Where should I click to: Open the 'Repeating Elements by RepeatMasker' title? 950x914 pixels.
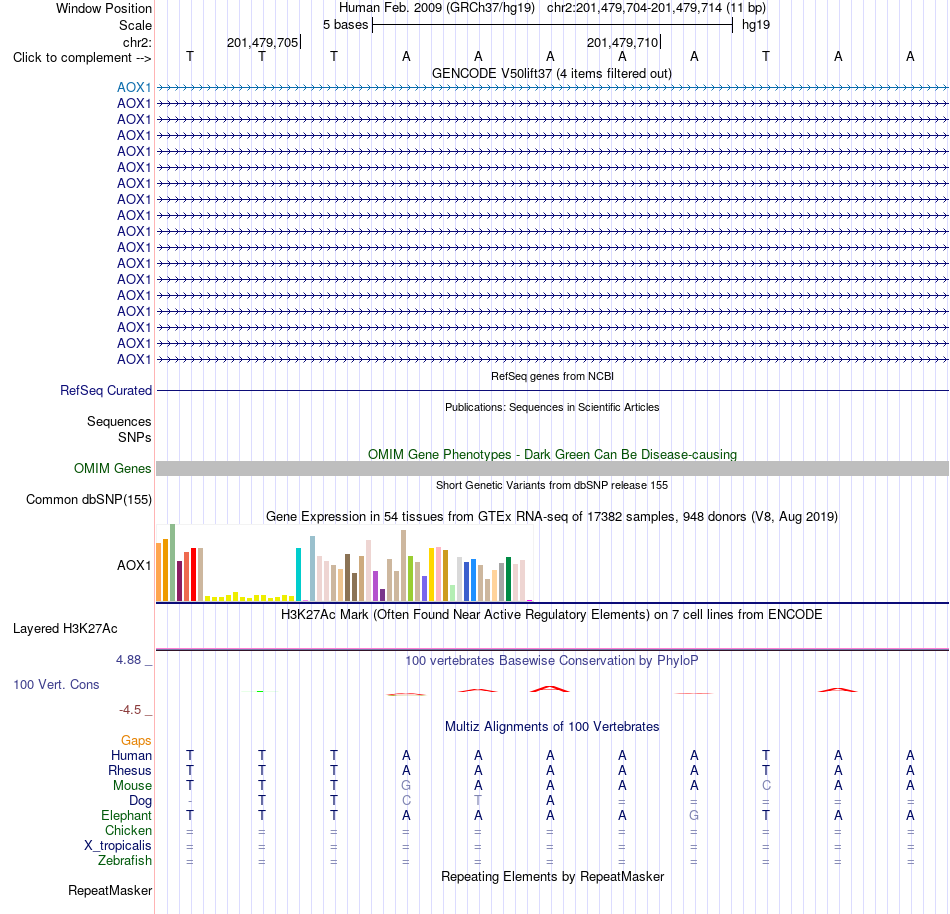tap(553, 876)
